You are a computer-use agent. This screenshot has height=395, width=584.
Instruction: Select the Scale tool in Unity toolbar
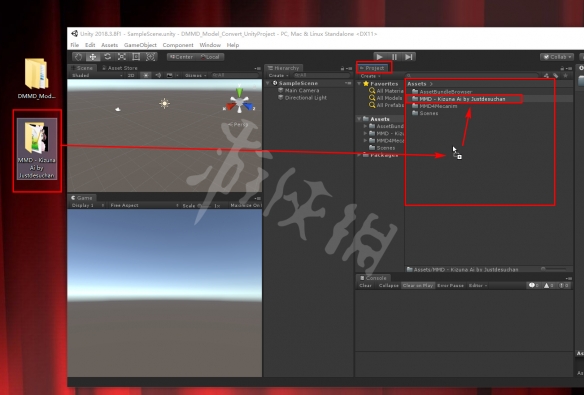coord(121,57)
